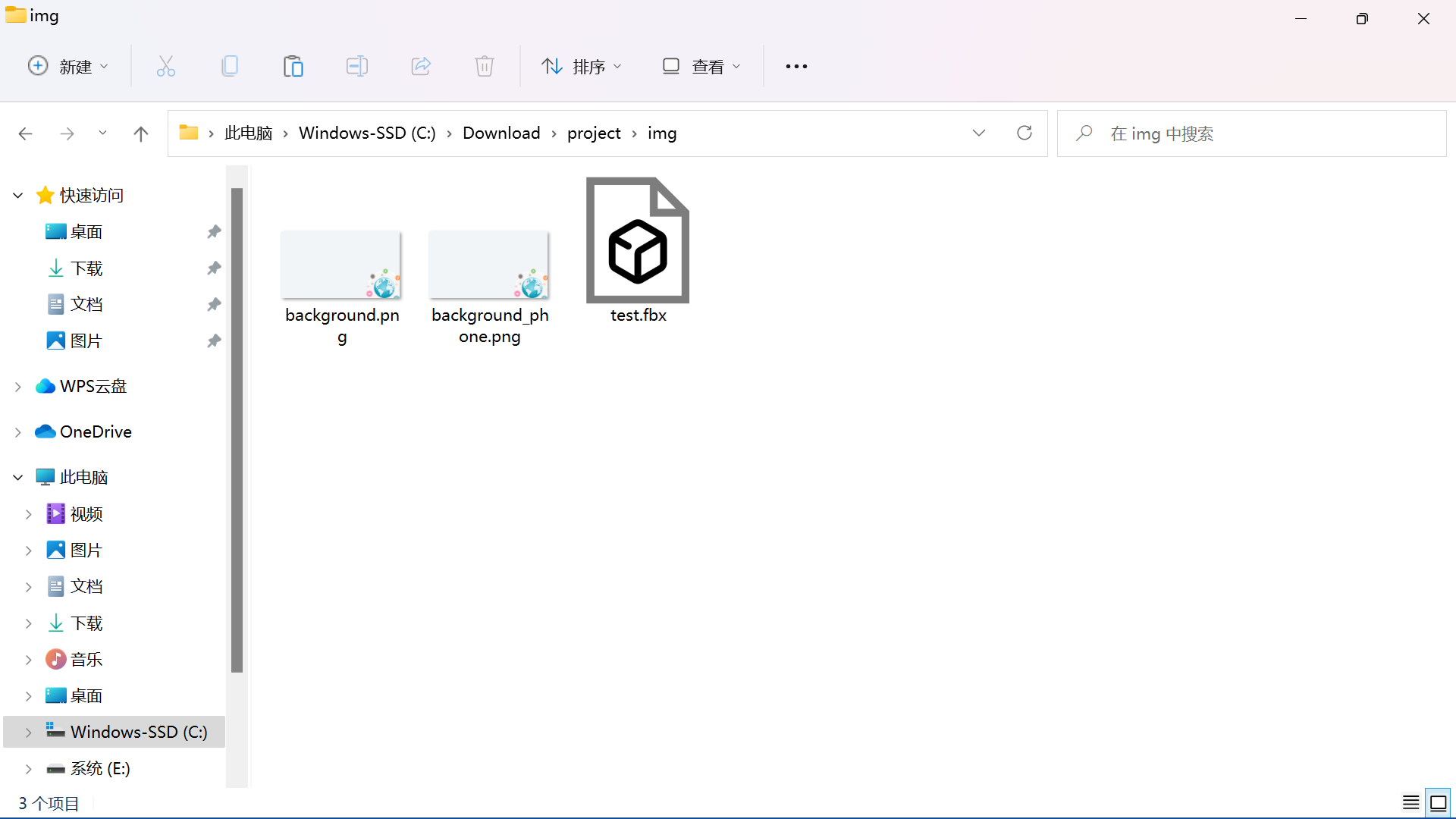Screen dimensions: 1456x819
Task: Switch to large thumbnails view in status bar
Action: pyautogui.click(x=1438, y=802)
